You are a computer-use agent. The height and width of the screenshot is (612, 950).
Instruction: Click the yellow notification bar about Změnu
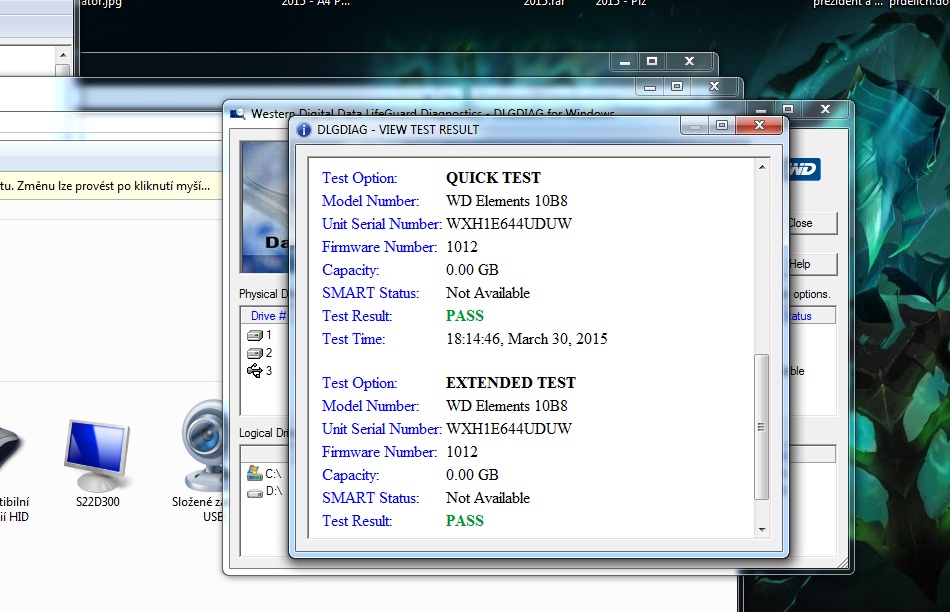point(110,186)
